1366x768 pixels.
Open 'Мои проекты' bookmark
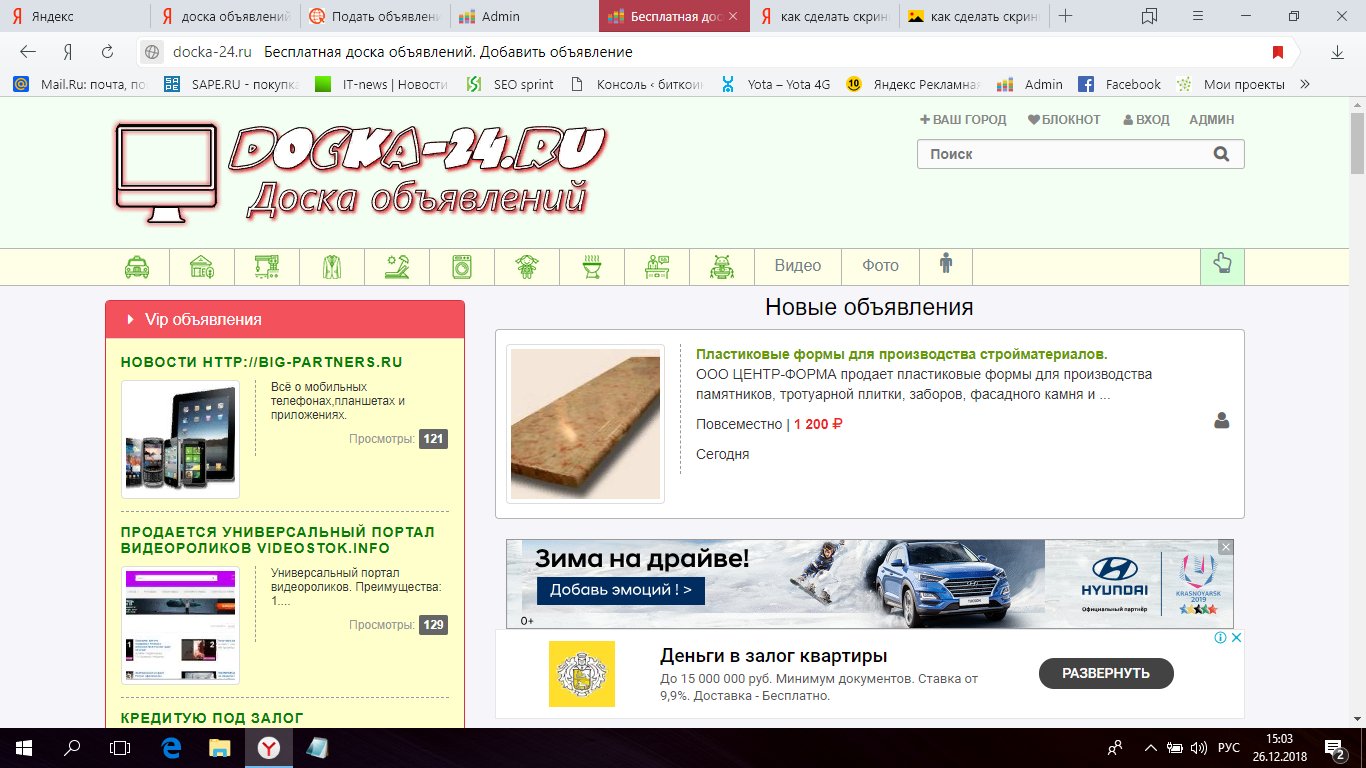(x=1231, y=84)
